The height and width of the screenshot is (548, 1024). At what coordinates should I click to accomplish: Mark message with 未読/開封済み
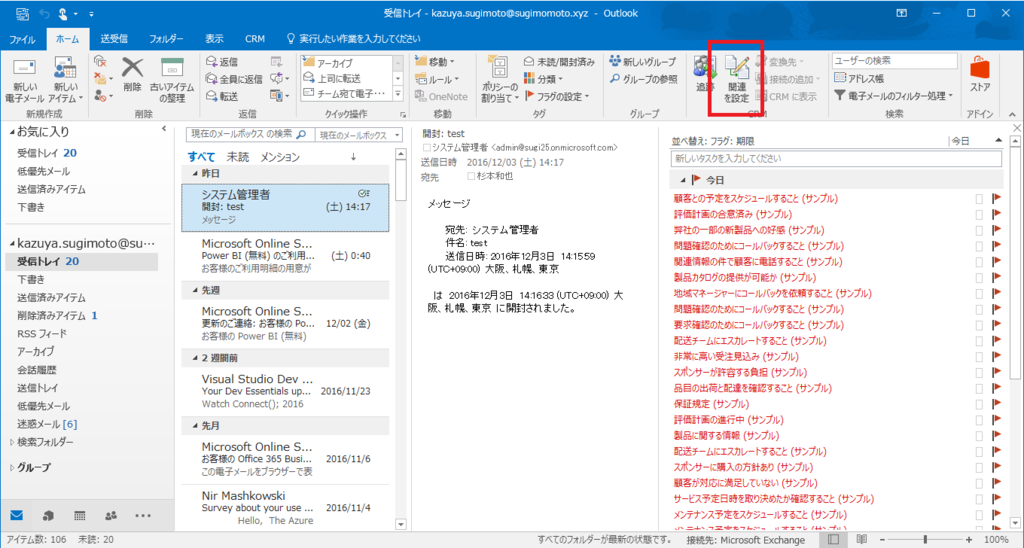click(x=559, y=61)
